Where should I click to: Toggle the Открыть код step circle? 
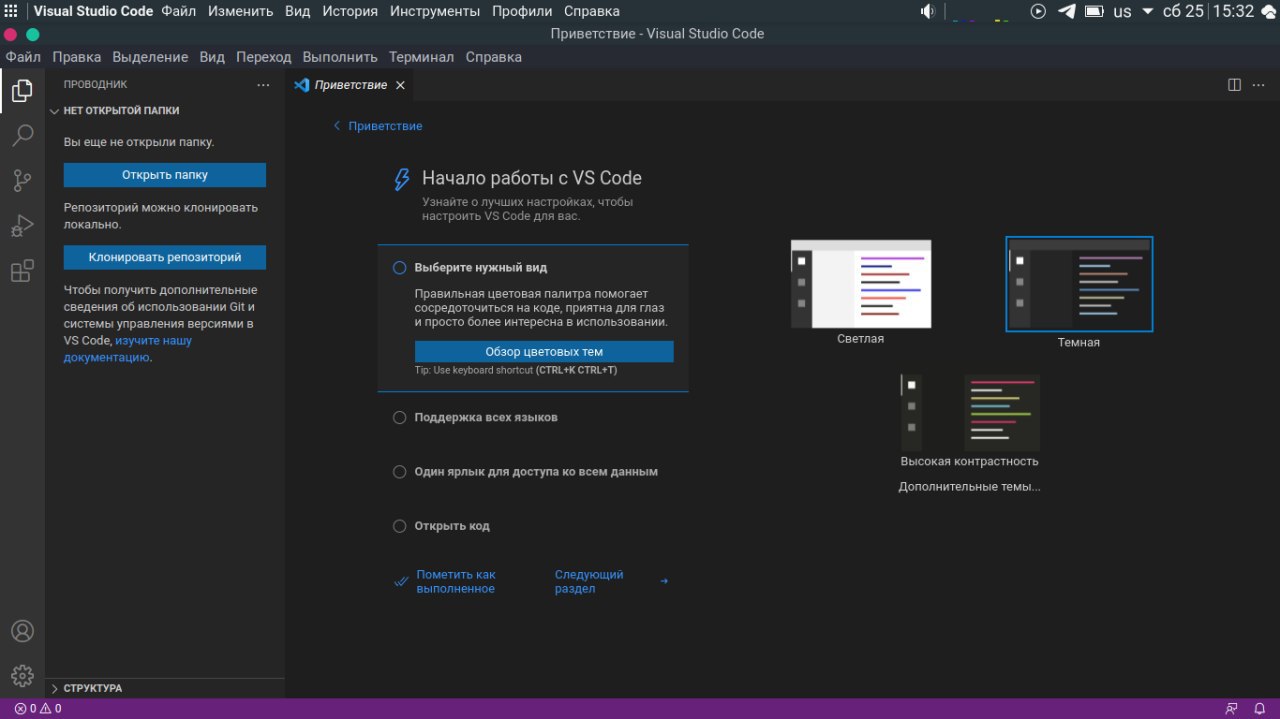click(x=400, y=526)
